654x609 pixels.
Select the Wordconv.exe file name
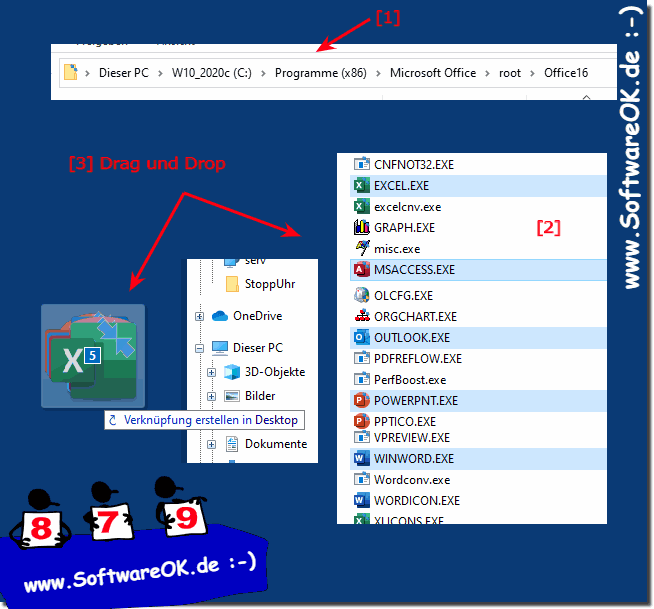(412, 479)
